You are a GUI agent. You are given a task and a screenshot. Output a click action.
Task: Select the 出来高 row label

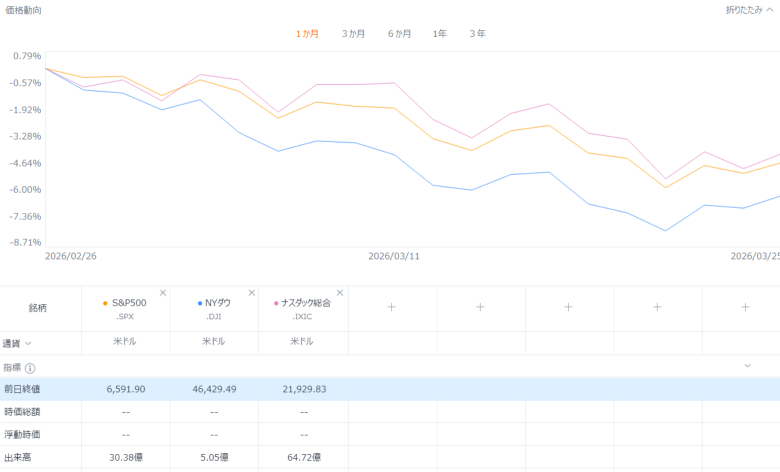17,458
